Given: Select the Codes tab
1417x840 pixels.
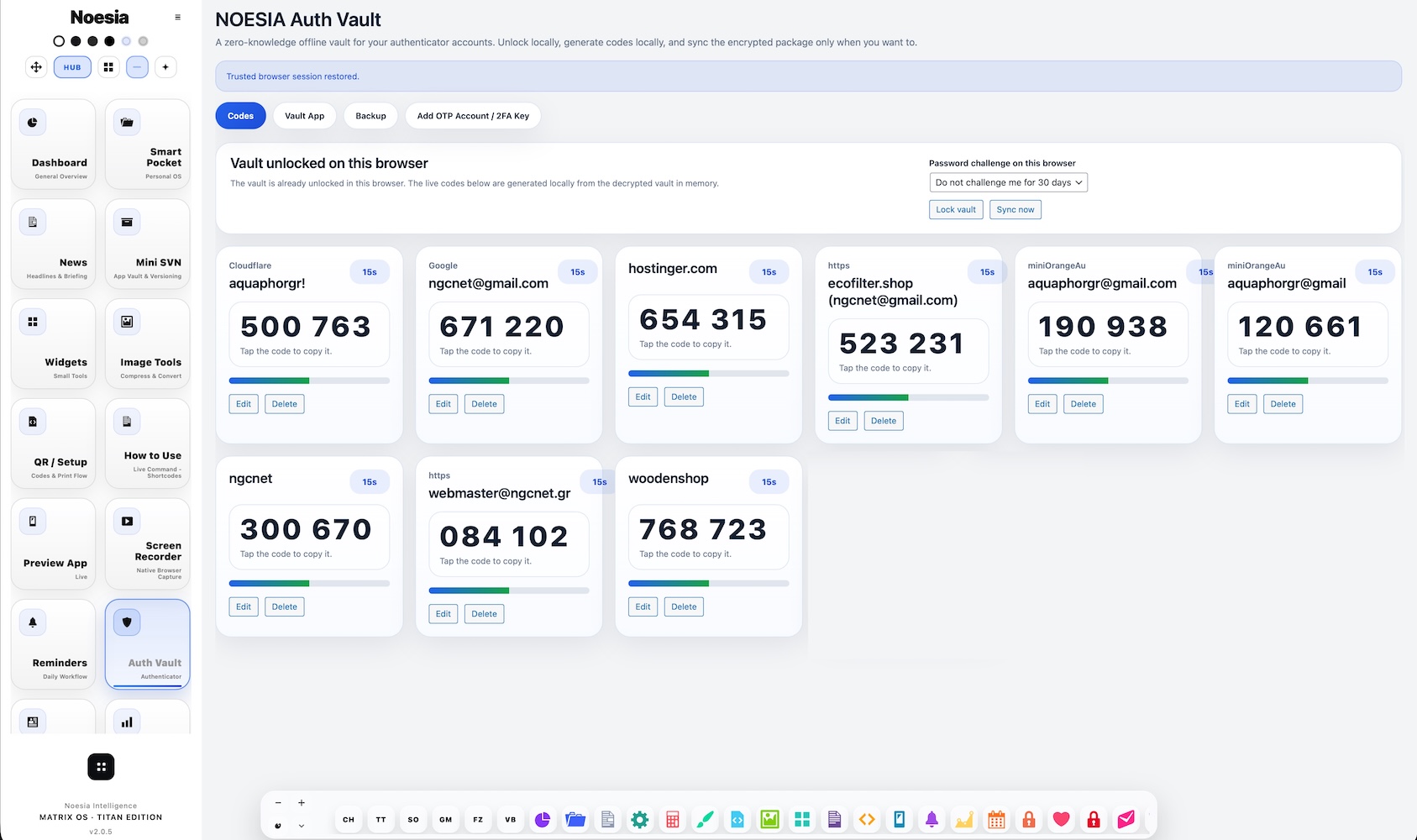Looking at the screenshot, I should pyautogui.click(x=240, y=116).
